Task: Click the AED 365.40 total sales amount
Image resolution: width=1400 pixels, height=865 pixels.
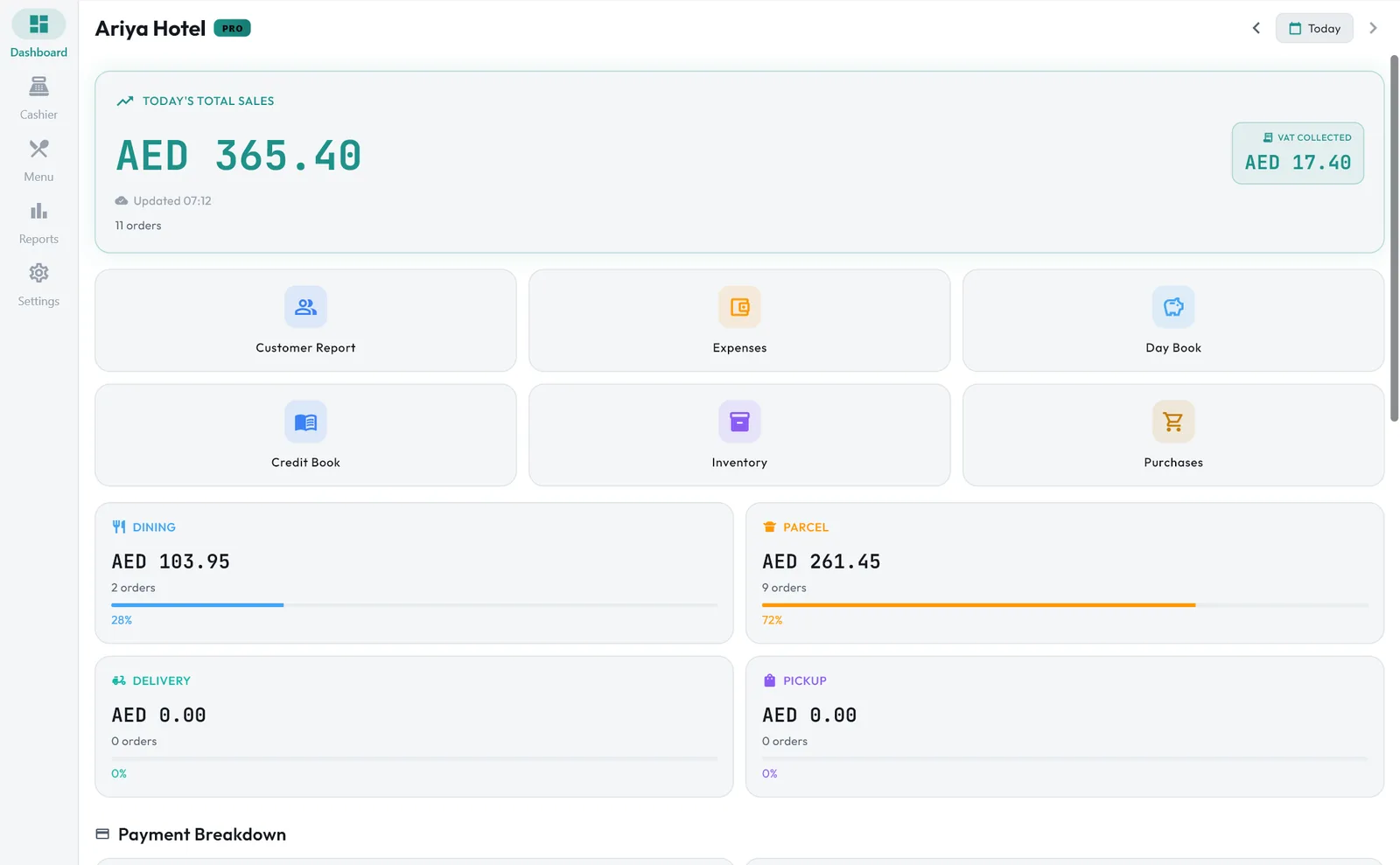Action: pyautogui.click(x=239, y=156)
